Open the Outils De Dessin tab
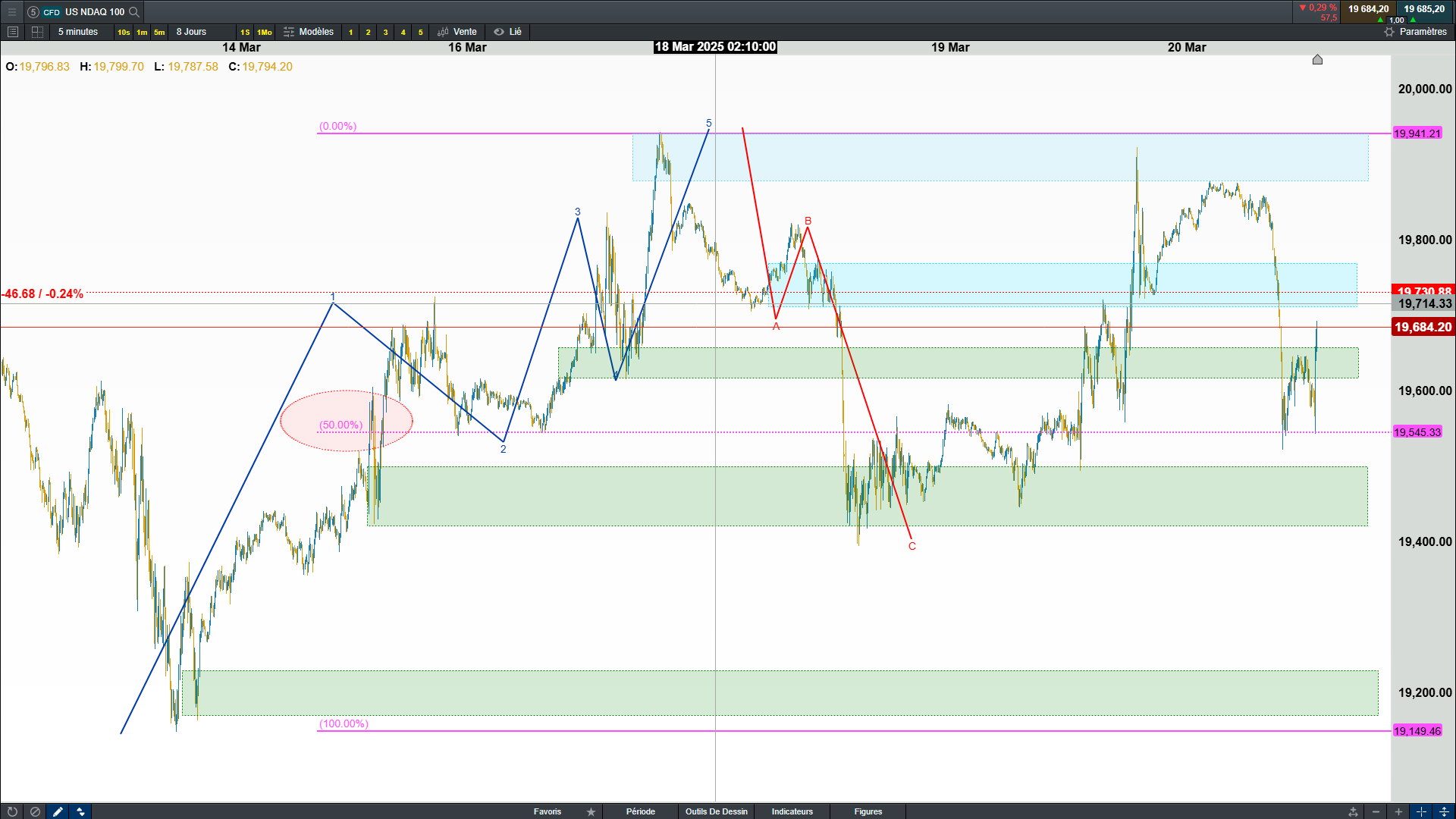 tap(716, 811)
